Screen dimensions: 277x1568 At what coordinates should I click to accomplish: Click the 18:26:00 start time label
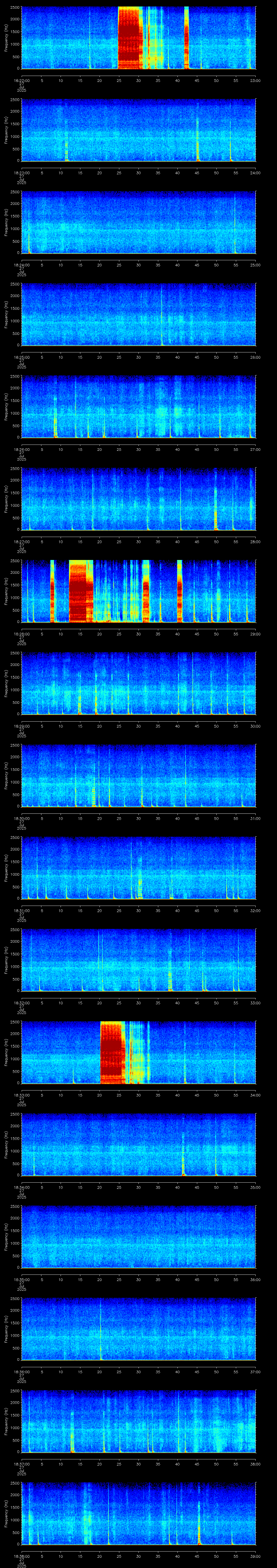click(x=21, y=449)
